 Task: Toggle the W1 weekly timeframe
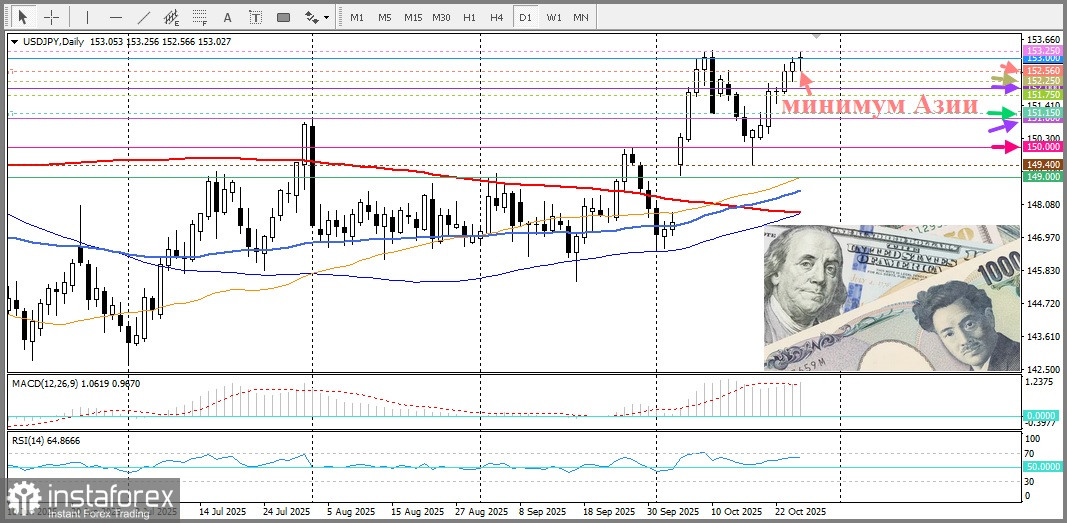[553, 17]
